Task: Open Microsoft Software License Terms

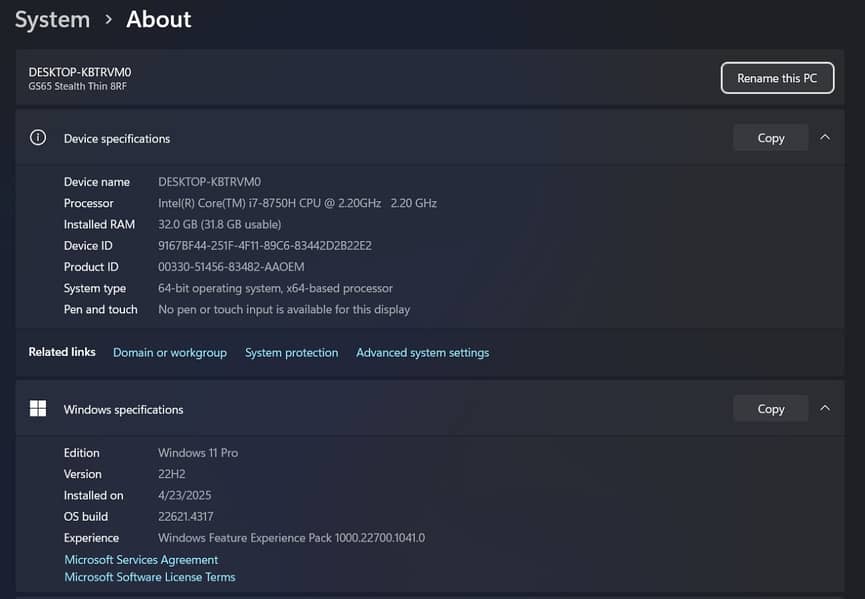Action: point(150,577)
